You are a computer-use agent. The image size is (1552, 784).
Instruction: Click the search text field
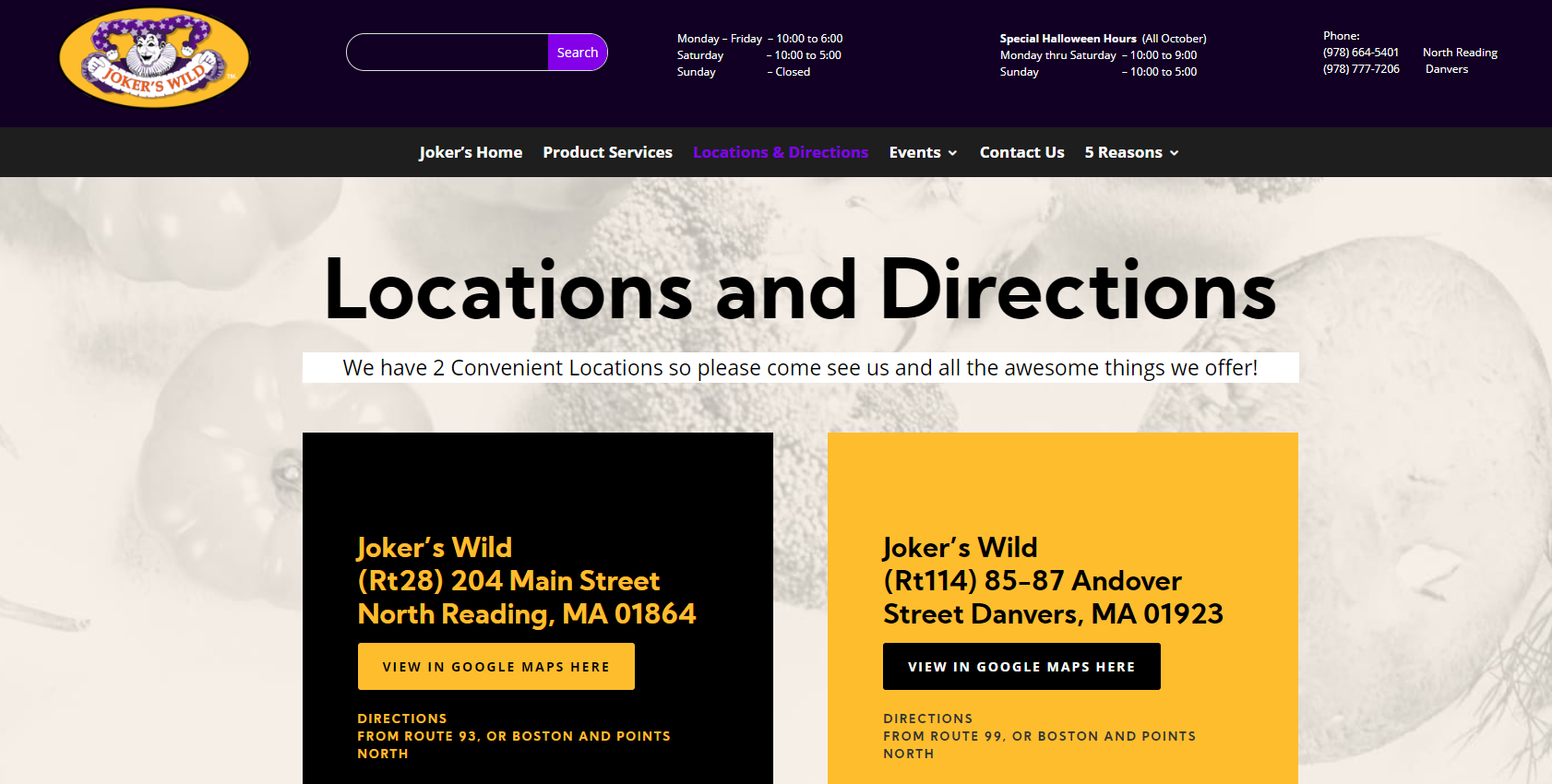pos(448,53)
